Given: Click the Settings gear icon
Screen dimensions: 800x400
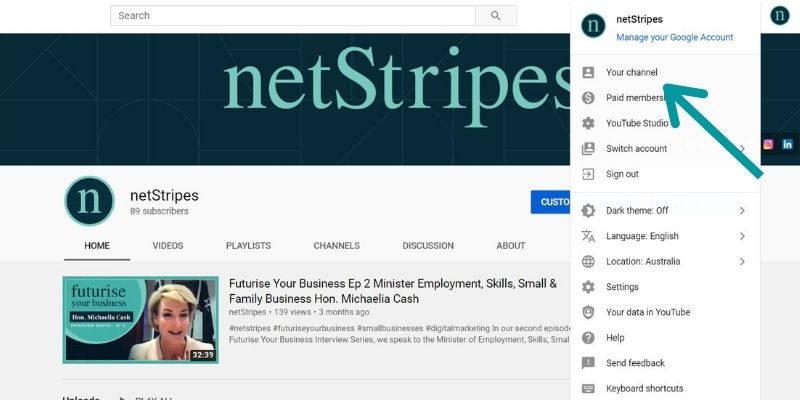Looking at the screenshot, I should (x=588, y=287).
